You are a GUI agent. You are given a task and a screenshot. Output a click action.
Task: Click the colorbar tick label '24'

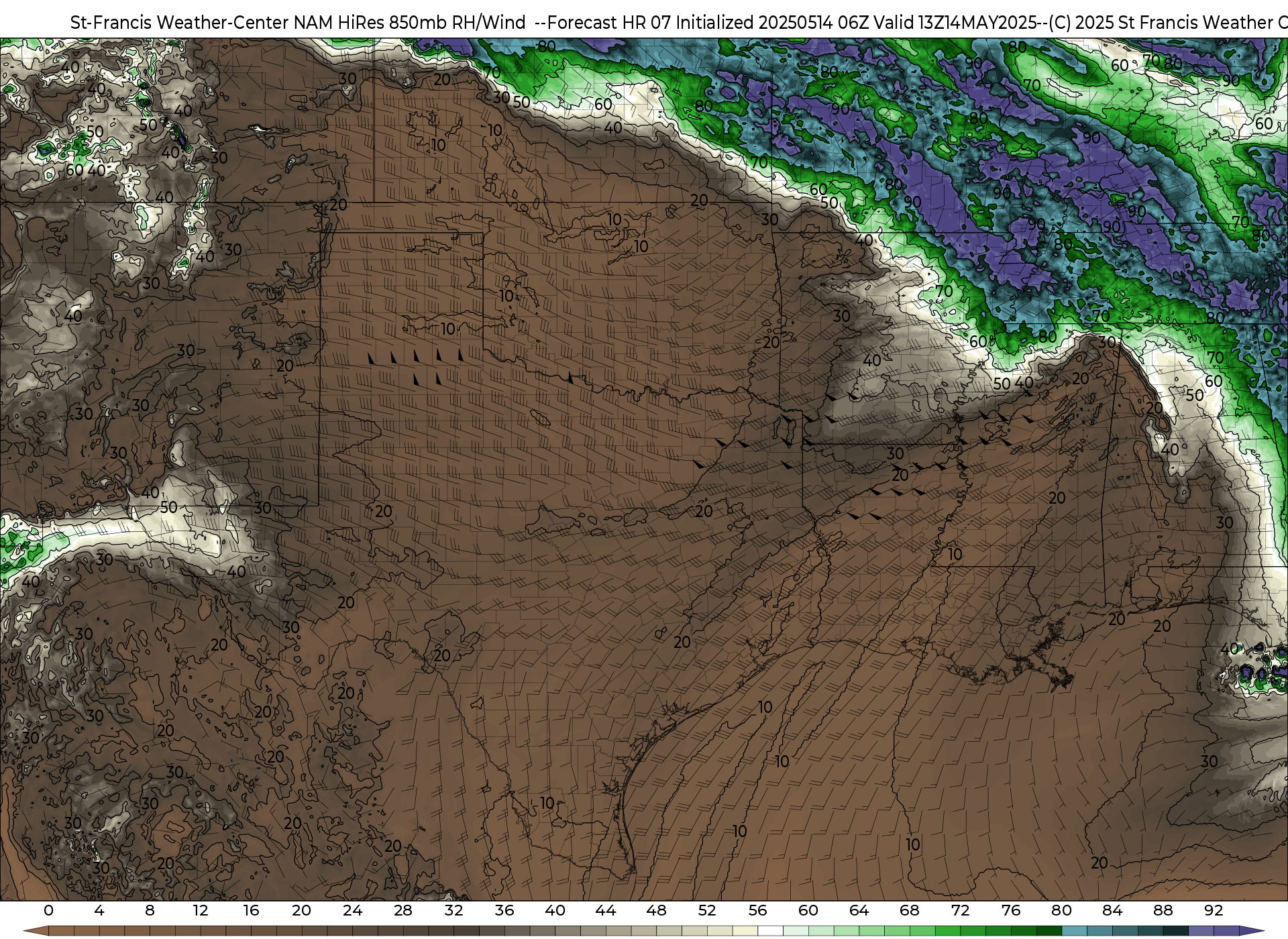click(352, 910)
